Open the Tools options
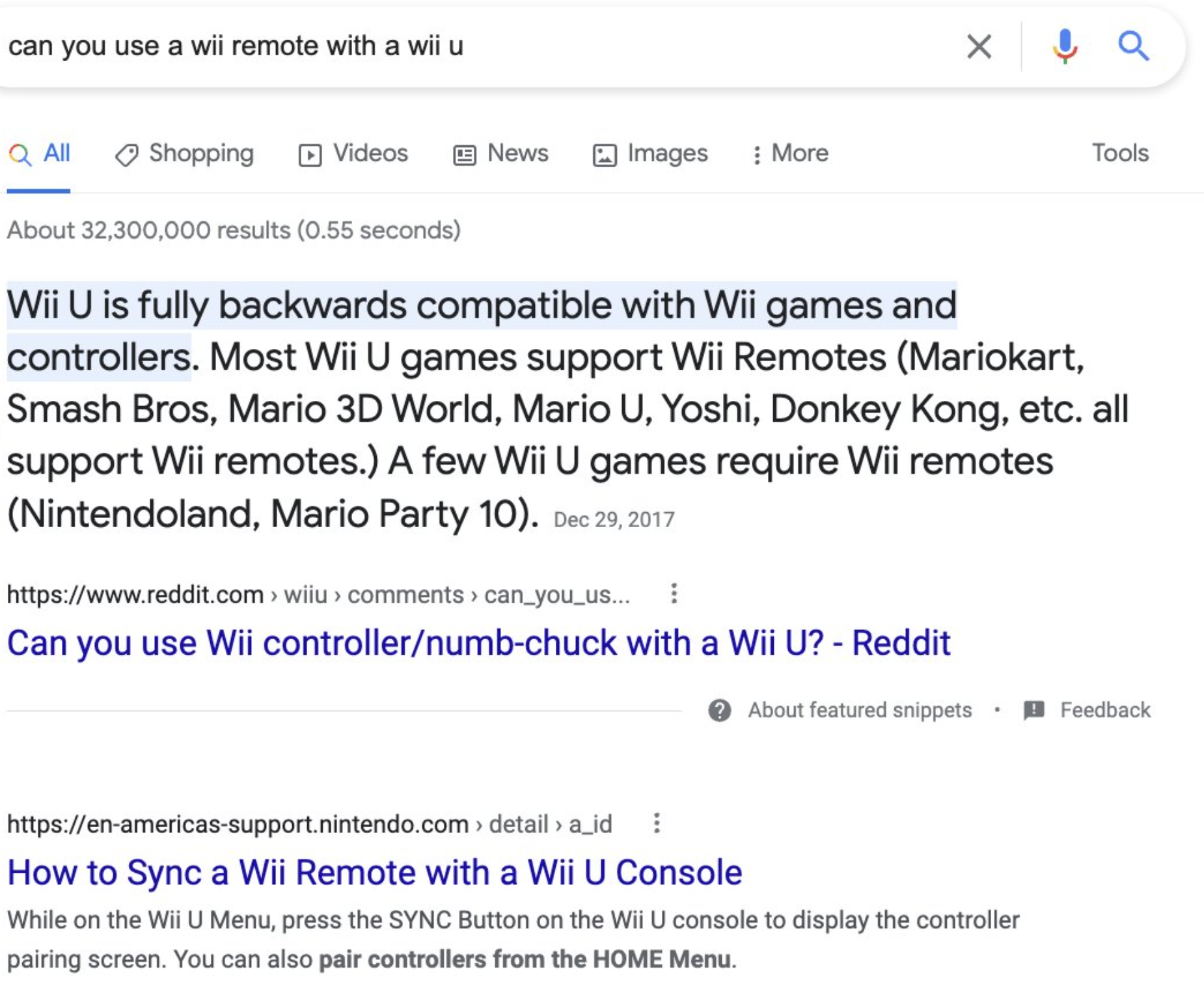 (1120, 154)
